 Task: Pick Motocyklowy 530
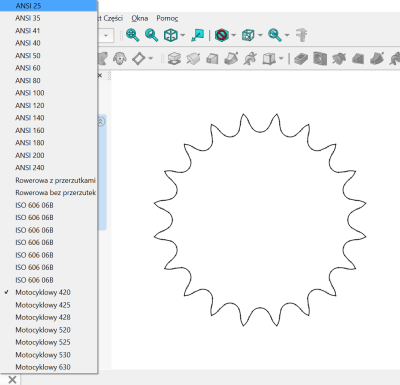[x=49, y=355]
